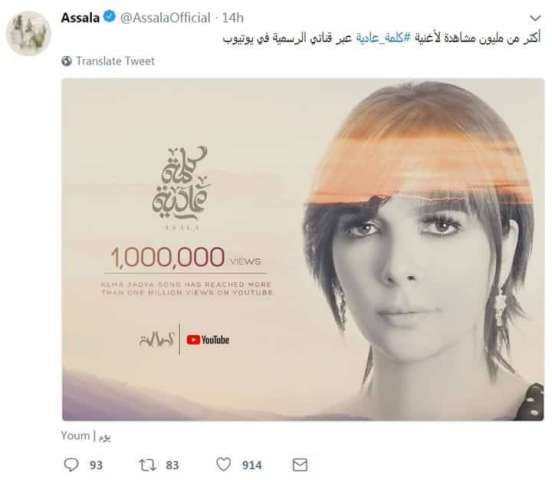Click the retweet count 83
Viewport: 552px width, 480px height.
click(x=172, y=465)
